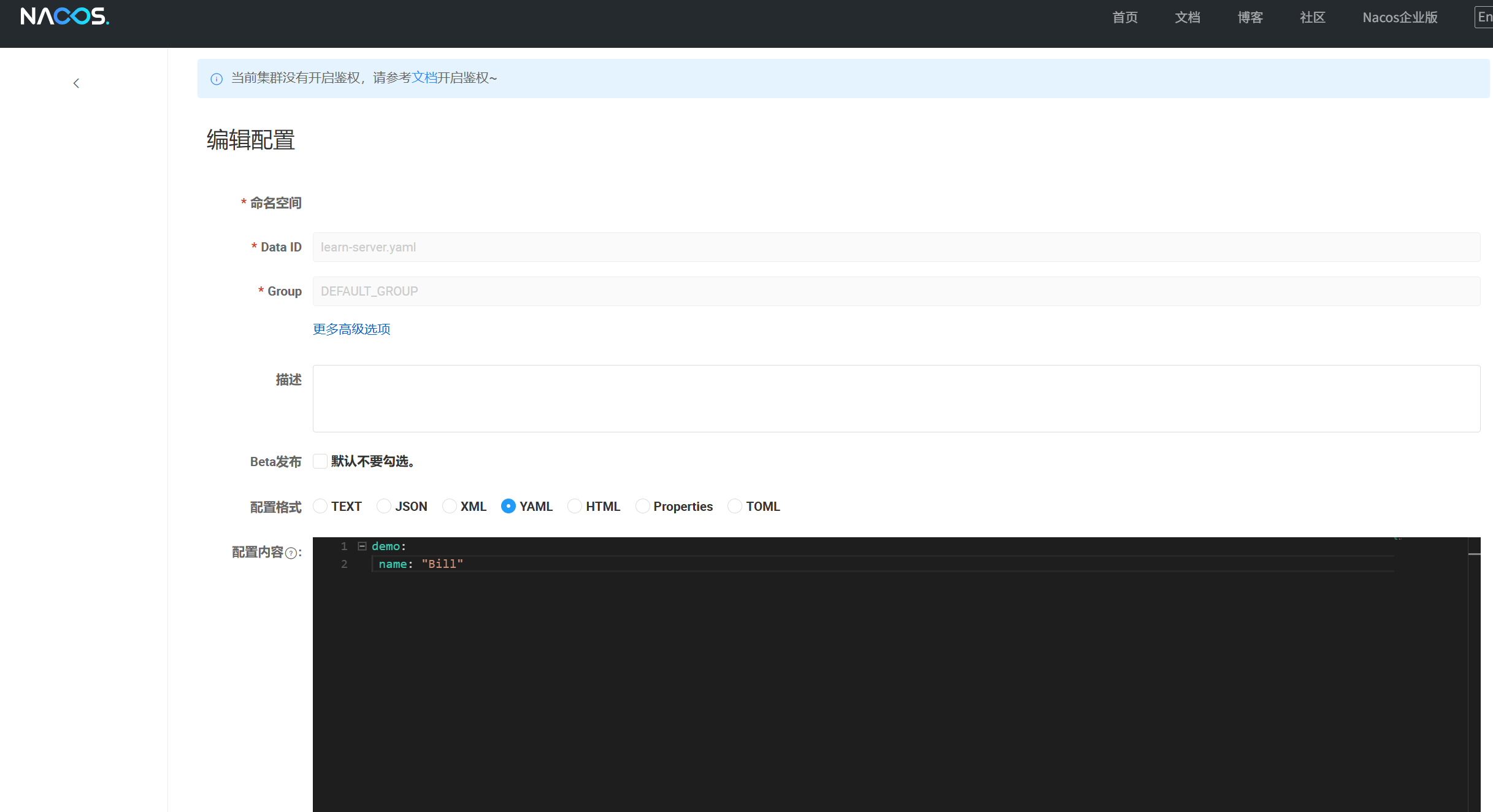Expand 更多高级选项 advanced options
Image resolution: width=1493 pixels, height=812 pixels.
(x=351, y=329)
